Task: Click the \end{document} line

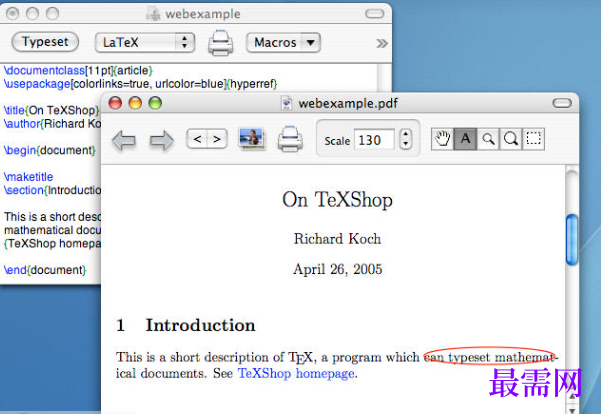Action: coord(45,270)
